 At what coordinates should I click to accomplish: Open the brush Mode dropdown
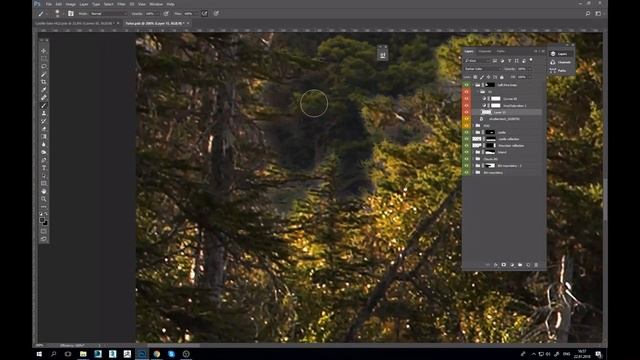click(108, 13)
